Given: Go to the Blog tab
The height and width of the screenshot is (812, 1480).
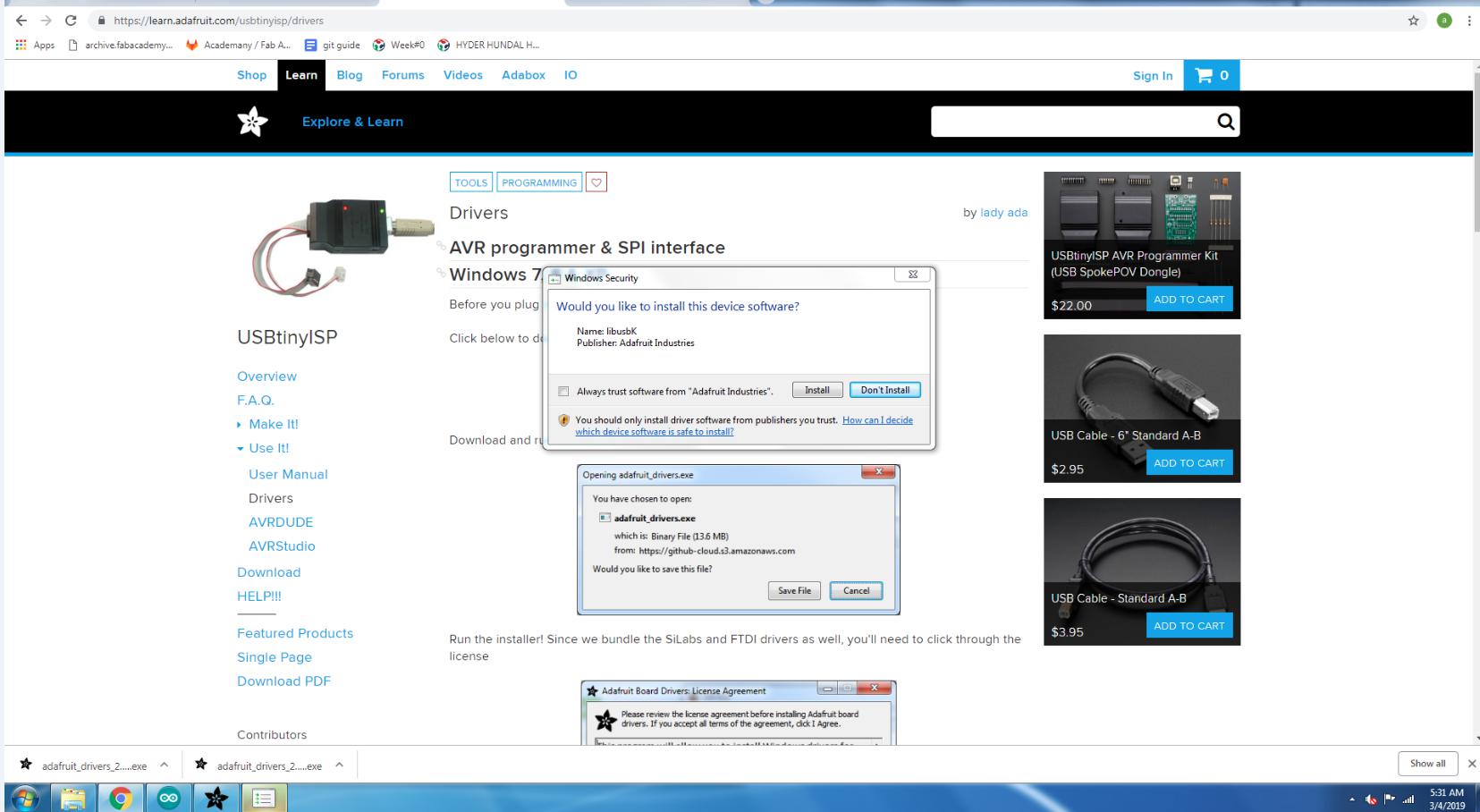Looking at the screenshot, I should pyautogui.click(x=350, y=75).
